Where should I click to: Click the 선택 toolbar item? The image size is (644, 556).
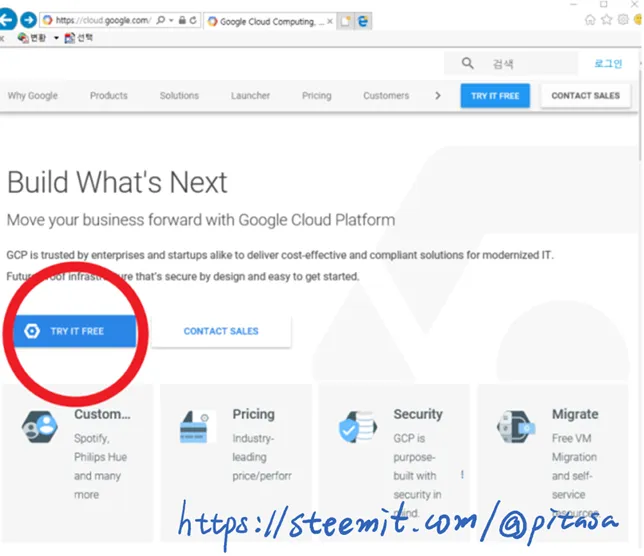[x=78, y=38]
